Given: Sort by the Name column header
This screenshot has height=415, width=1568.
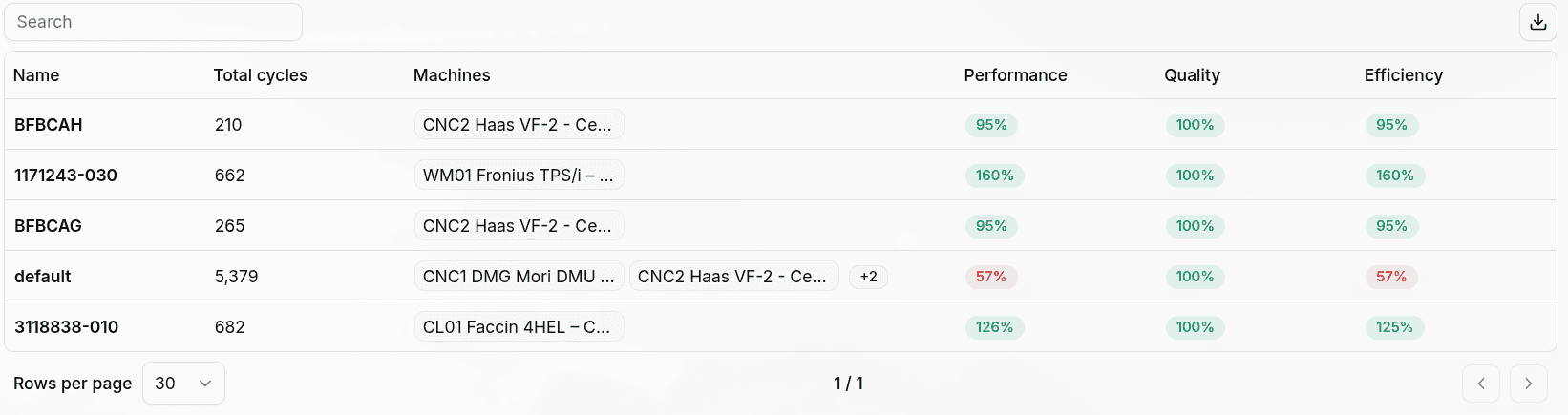Looking at the screenshot, I should click(36, 75).
